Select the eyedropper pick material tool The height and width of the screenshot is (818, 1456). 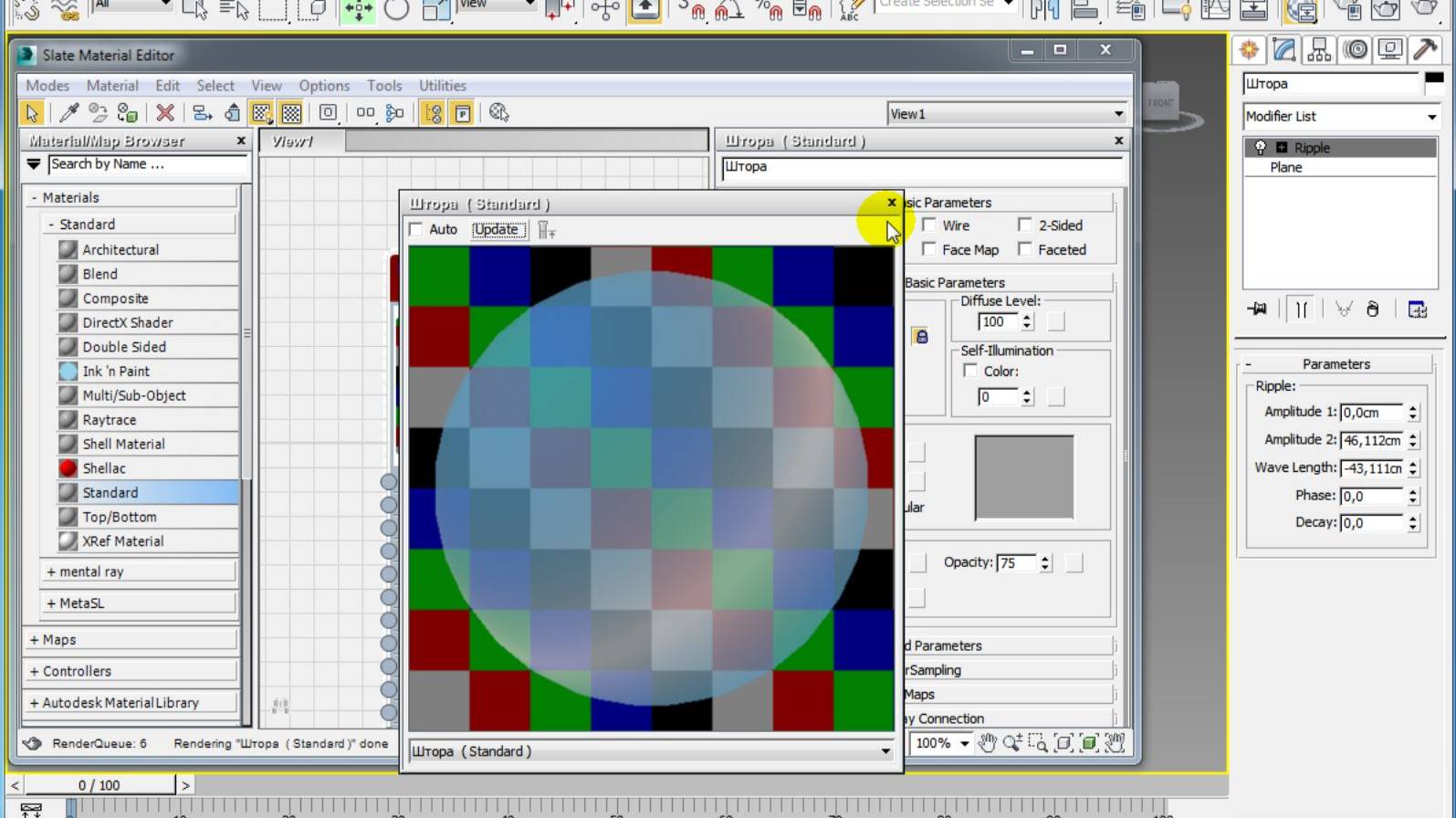coord(68,113)
